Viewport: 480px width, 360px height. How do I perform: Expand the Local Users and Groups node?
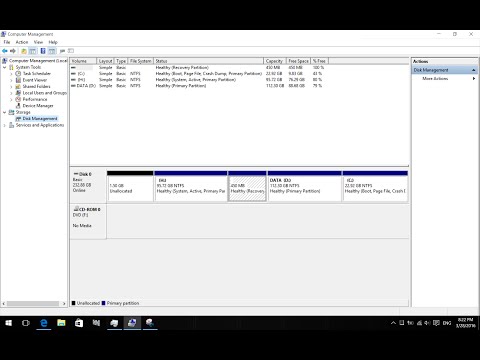[x=11, y=93]
